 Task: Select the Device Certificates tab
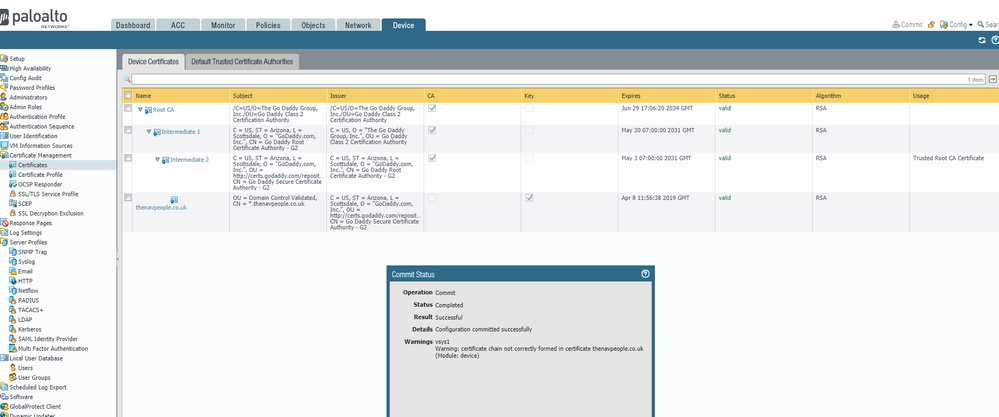click(153, 62)
